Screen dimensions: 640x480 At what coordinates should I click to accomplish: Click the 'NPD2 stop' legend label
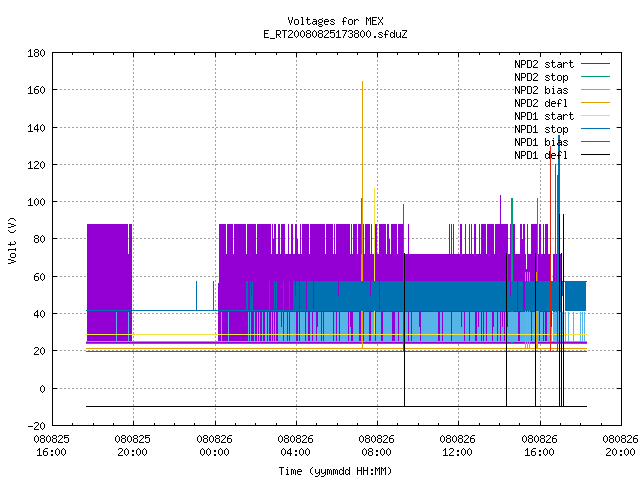(x=541, y=77)
